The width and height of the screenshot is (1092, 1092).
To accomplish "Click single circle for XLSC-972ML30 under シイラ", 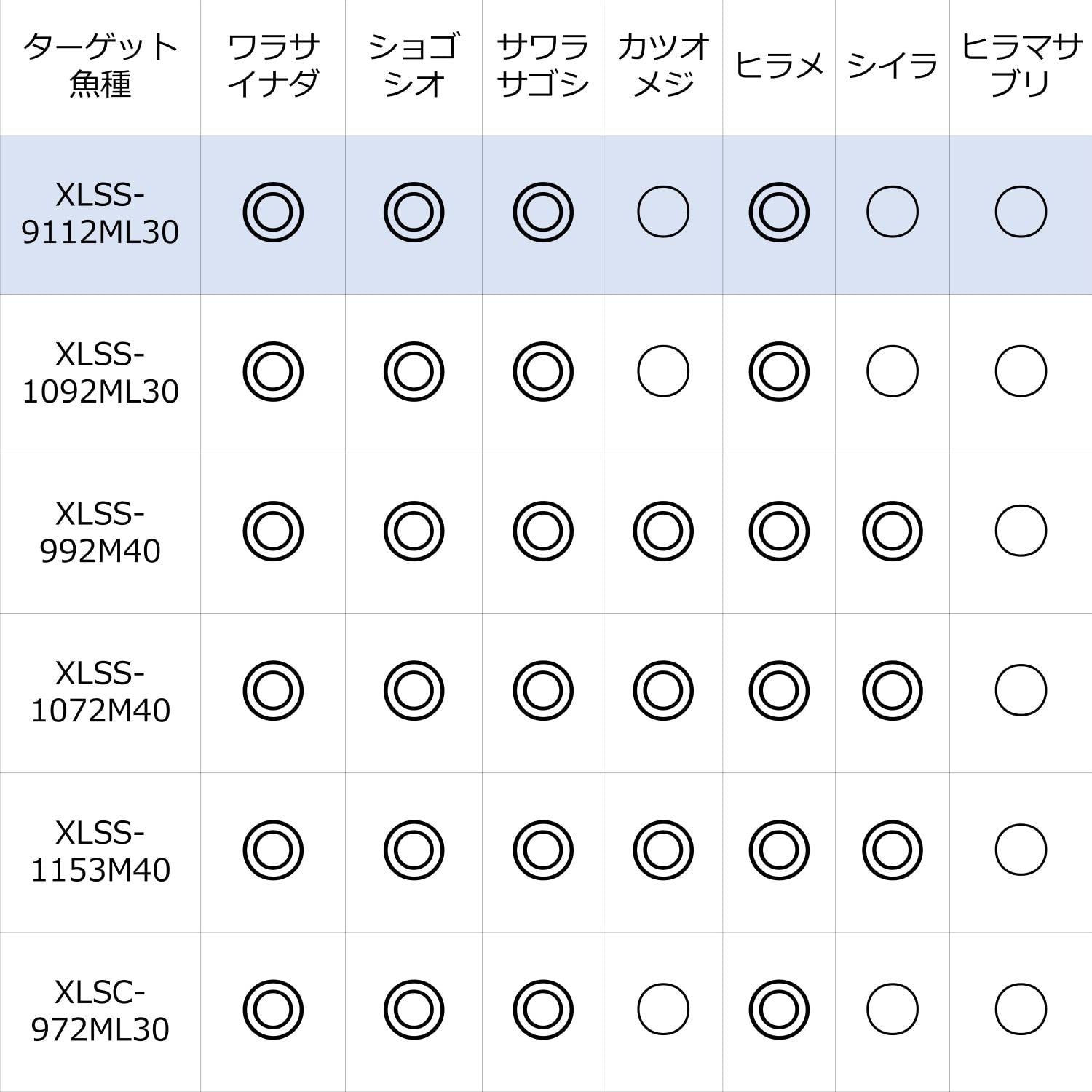I will 892,1009.
